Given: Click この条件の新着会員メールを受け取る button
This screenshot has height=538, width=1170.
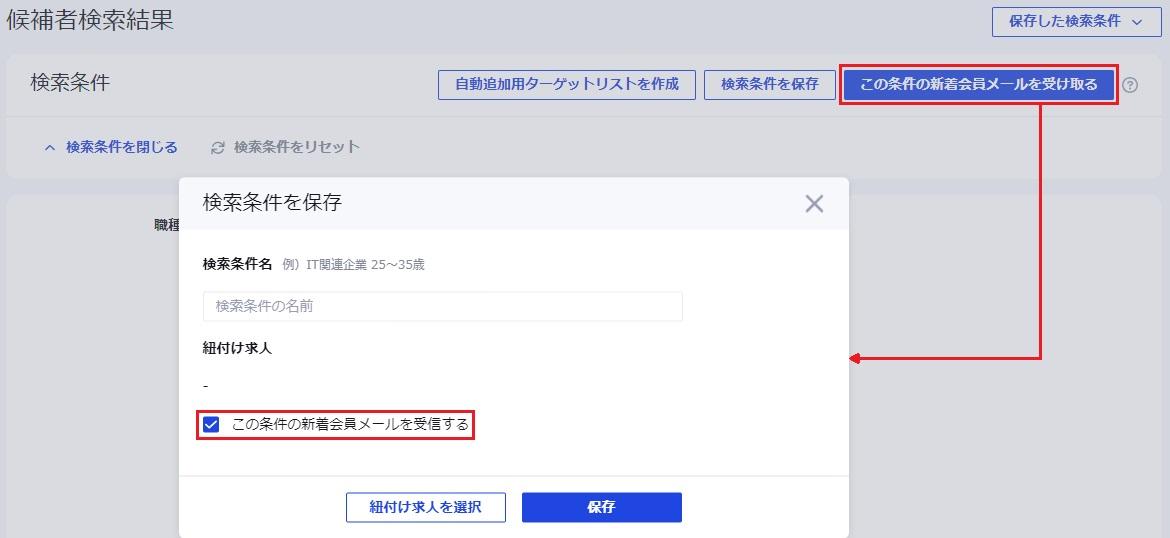Looking at the screenshot, I should (x=979, y=84).
